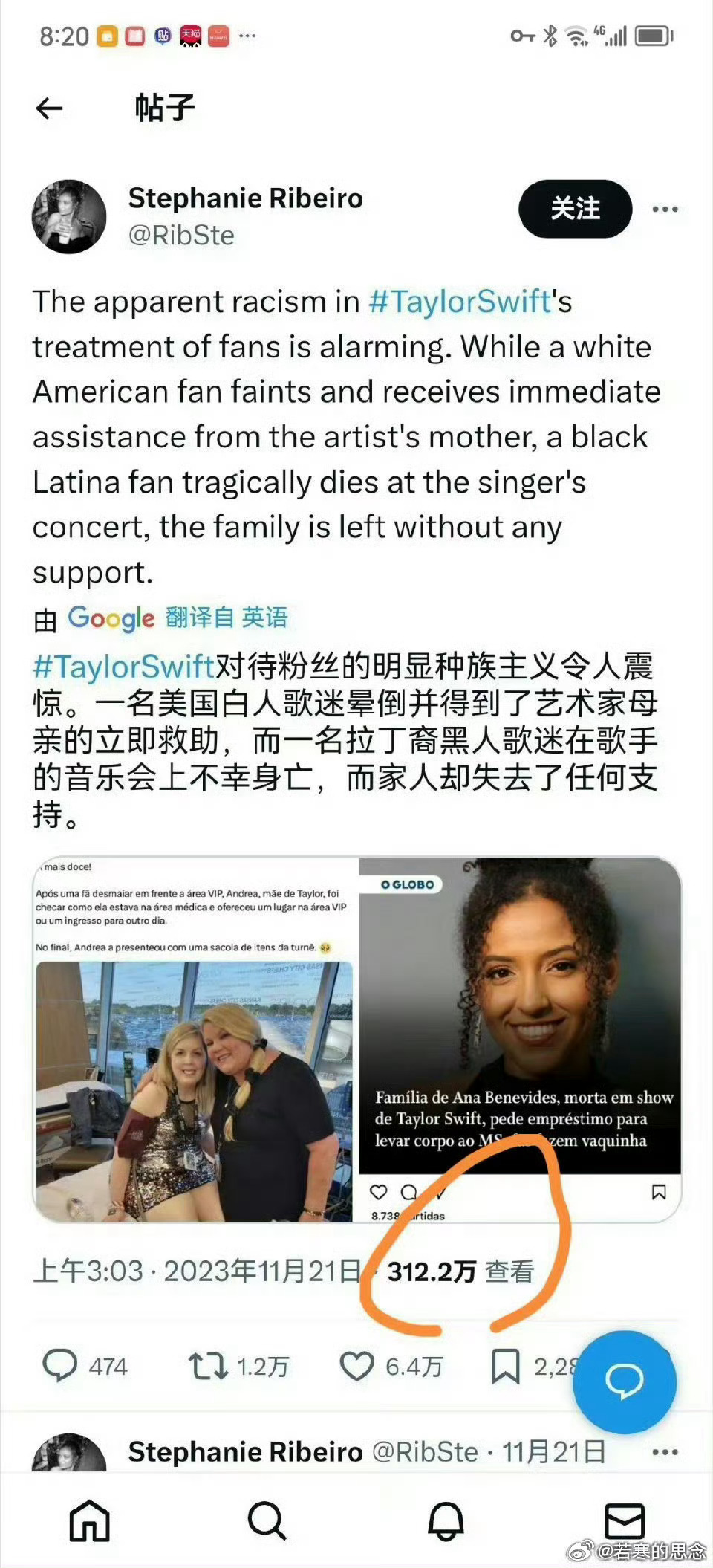
Task: Open the left image of two women
Action: [x=195, y=1040]
